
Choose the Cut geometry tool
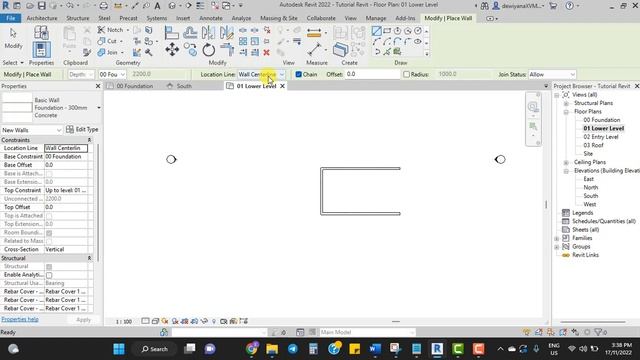[109, 41]
